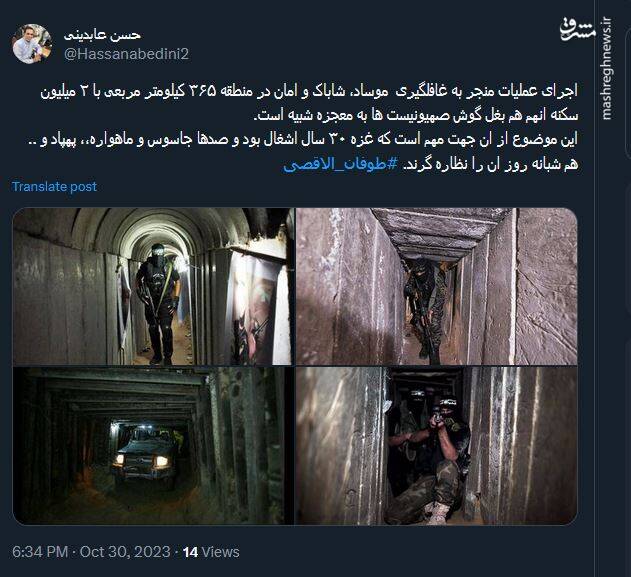This screenshot has height=577, width=631.
Task: Click the Translate post link
Action: [x=54, y=187]
